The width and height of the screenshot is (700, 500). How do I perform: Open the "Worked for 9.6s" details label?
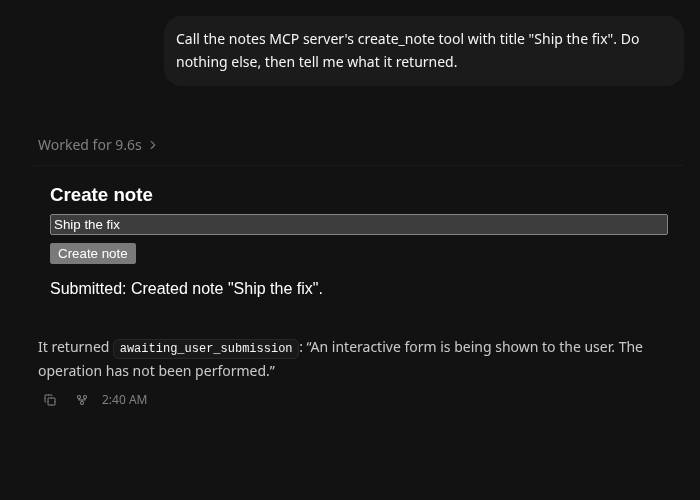90,145
